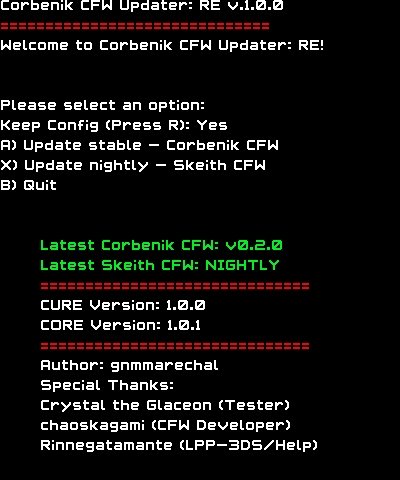Click the CORE Version 1.0.1 line

(120, 326)
